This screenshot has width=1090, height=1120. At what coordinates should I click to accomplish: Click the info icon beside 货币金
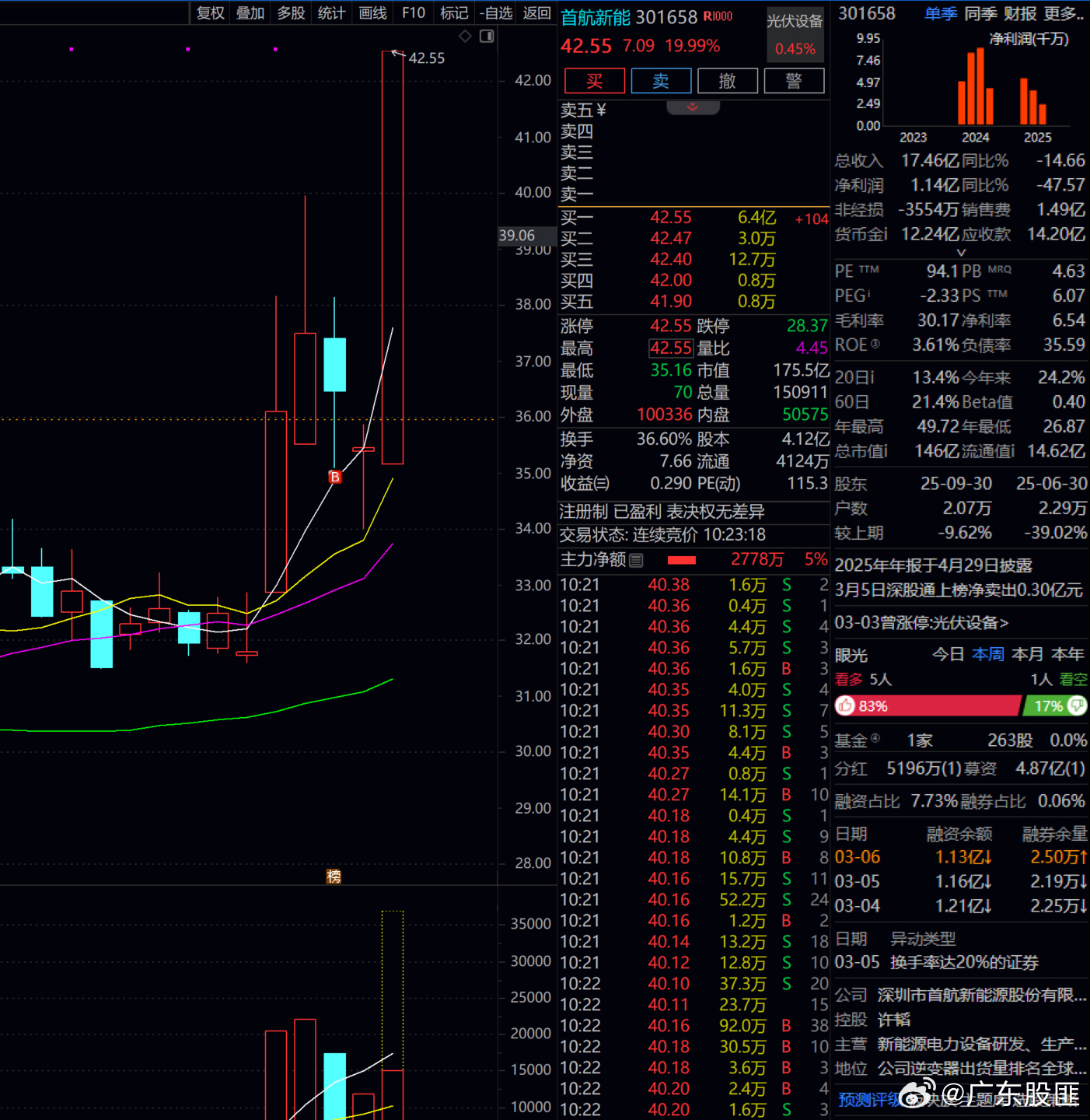(885, 233)
